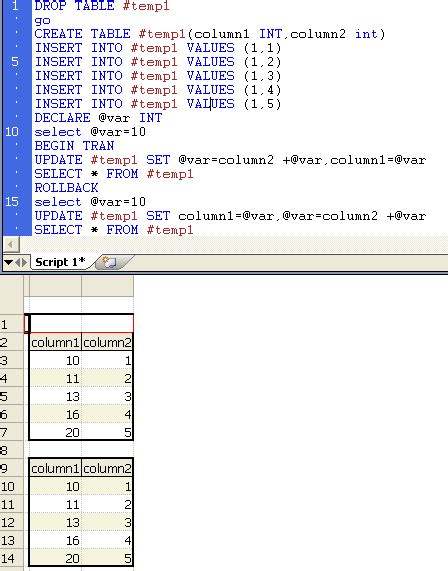Select cell with value 13 in row 12
Image resolution: width=448 pixels, height=571 pixels.
pyautogui.click(x=55, y=523)
